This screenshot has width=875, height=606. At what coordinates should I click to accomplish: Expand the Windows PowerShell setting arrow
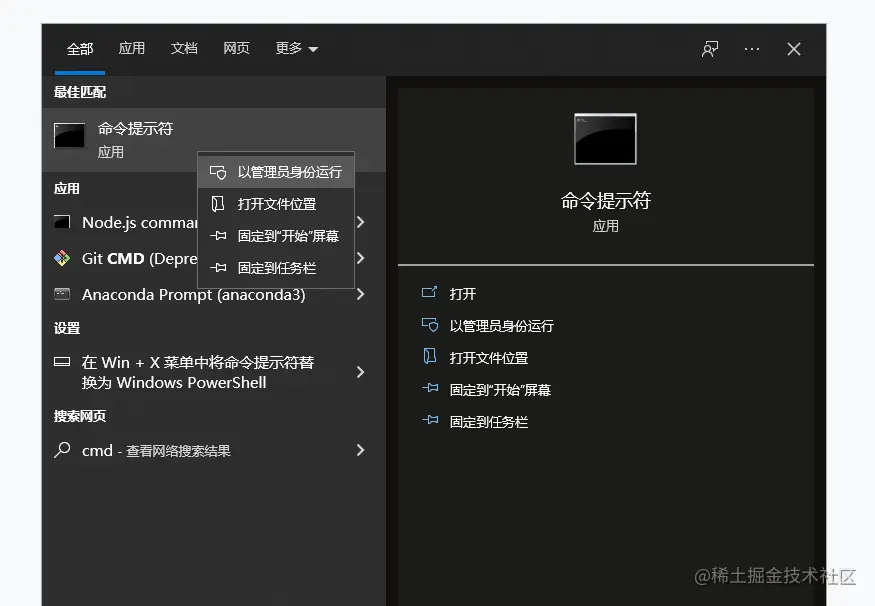[x=360, y=372]
